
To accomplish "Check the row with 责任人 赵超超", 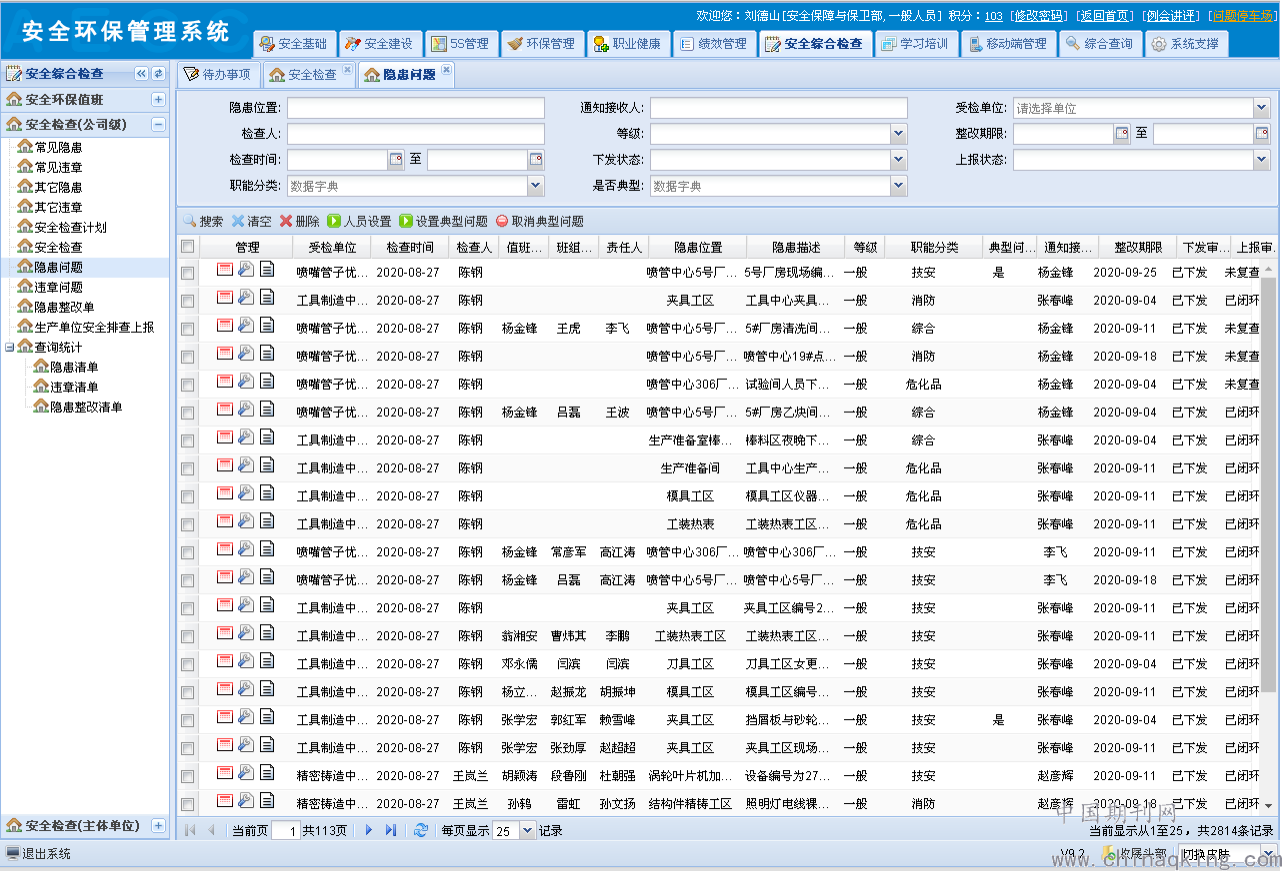I will [x=187, y=749].
